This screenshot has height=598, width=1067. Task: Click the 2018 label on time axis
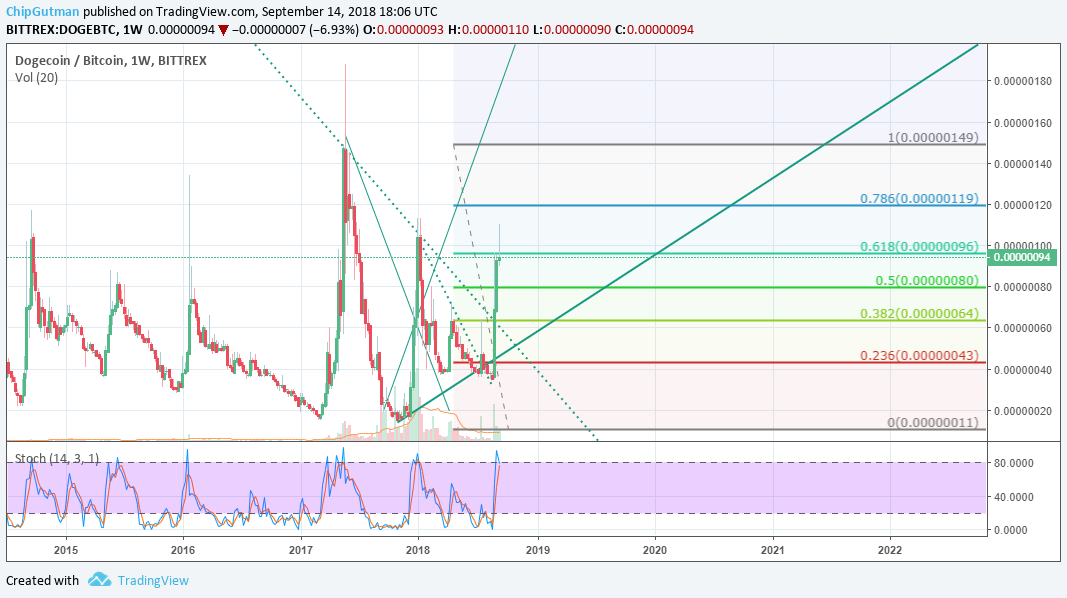pos(418,550)
